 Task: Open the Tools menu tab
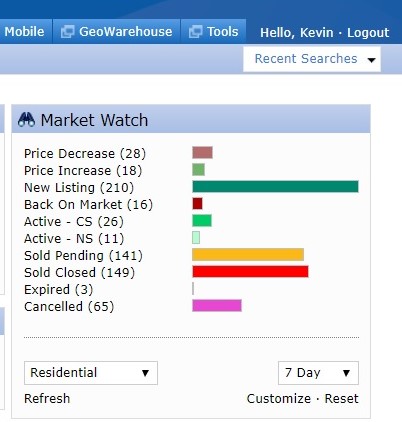(x=213, y=32)
